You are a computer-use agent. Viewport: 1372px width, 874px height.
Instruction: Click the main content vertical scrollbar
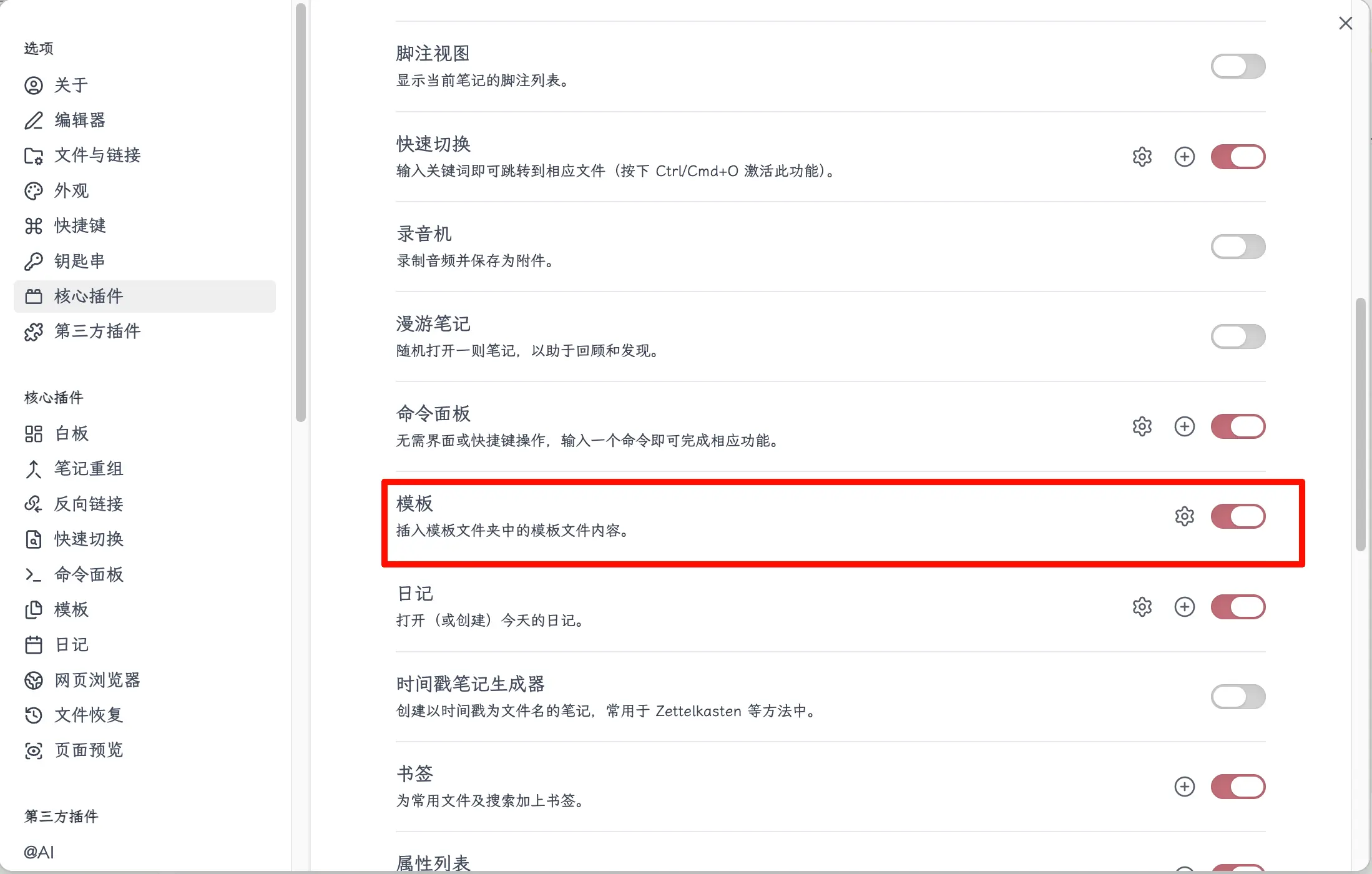point(1361,425)
